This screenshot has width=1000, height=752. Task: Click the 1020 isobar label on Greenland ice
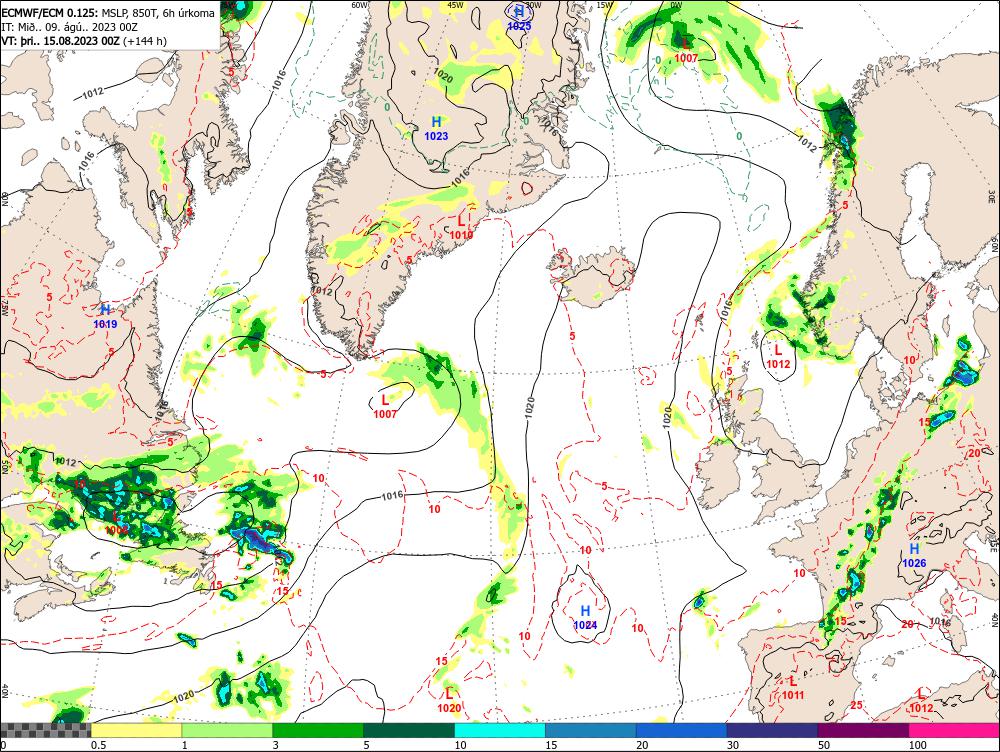coord(443,76)
